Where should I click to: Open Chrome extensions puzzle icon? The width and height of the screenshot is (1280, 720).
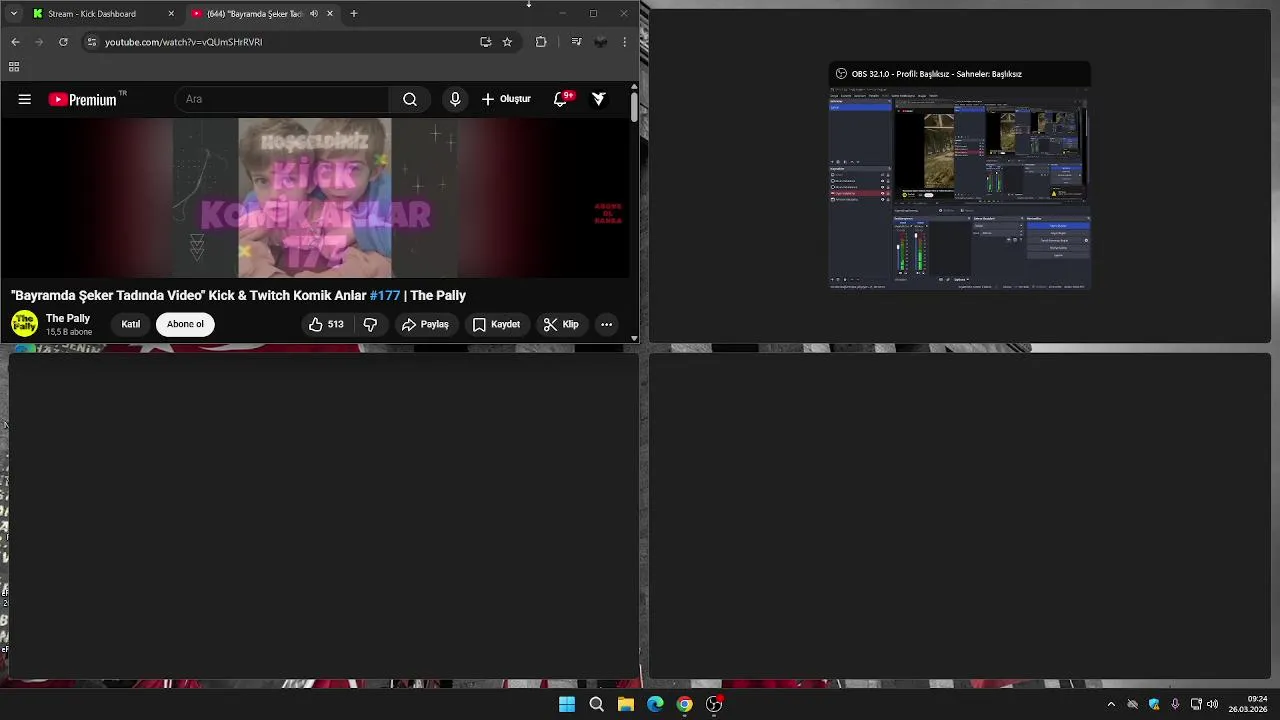[x=541, y=42]
